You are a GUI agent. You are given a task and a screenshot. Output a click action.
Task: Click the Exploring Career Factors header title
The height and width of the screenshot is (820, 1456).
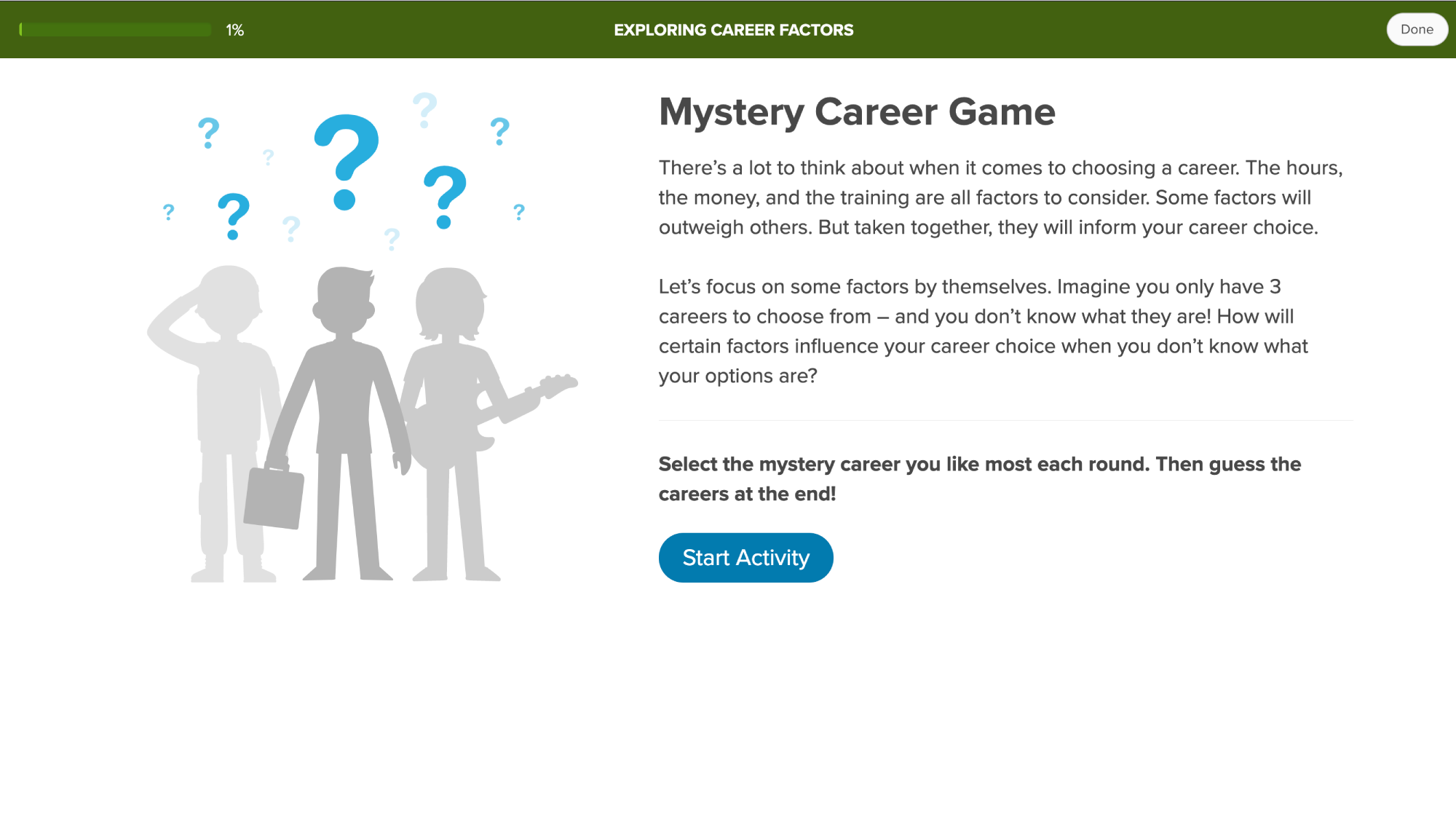pos(733,30)
